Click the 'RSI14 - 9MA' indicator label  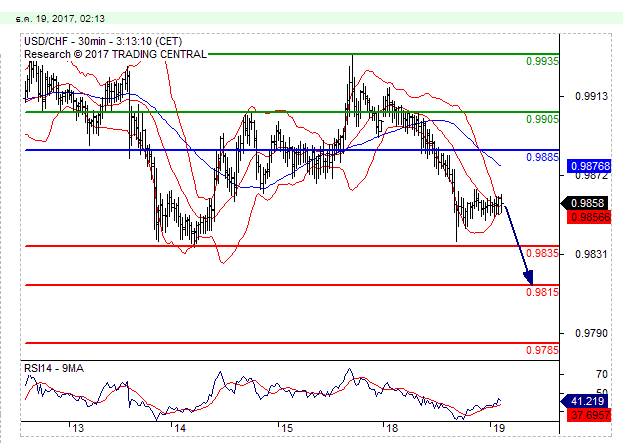click(54, 368)
